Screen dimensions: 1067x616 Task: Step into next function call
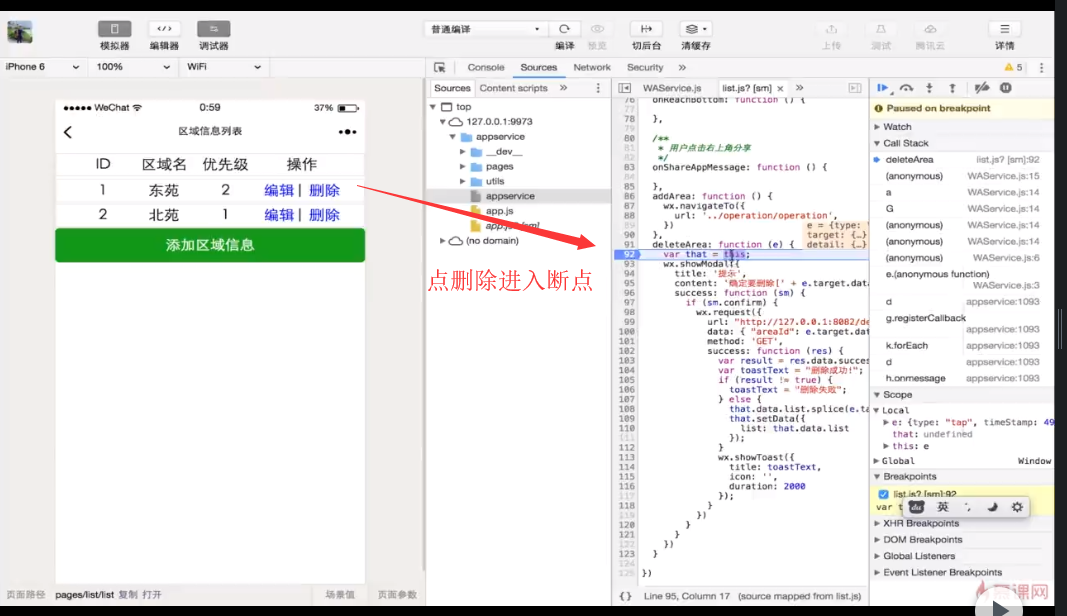tap(929, 88)
